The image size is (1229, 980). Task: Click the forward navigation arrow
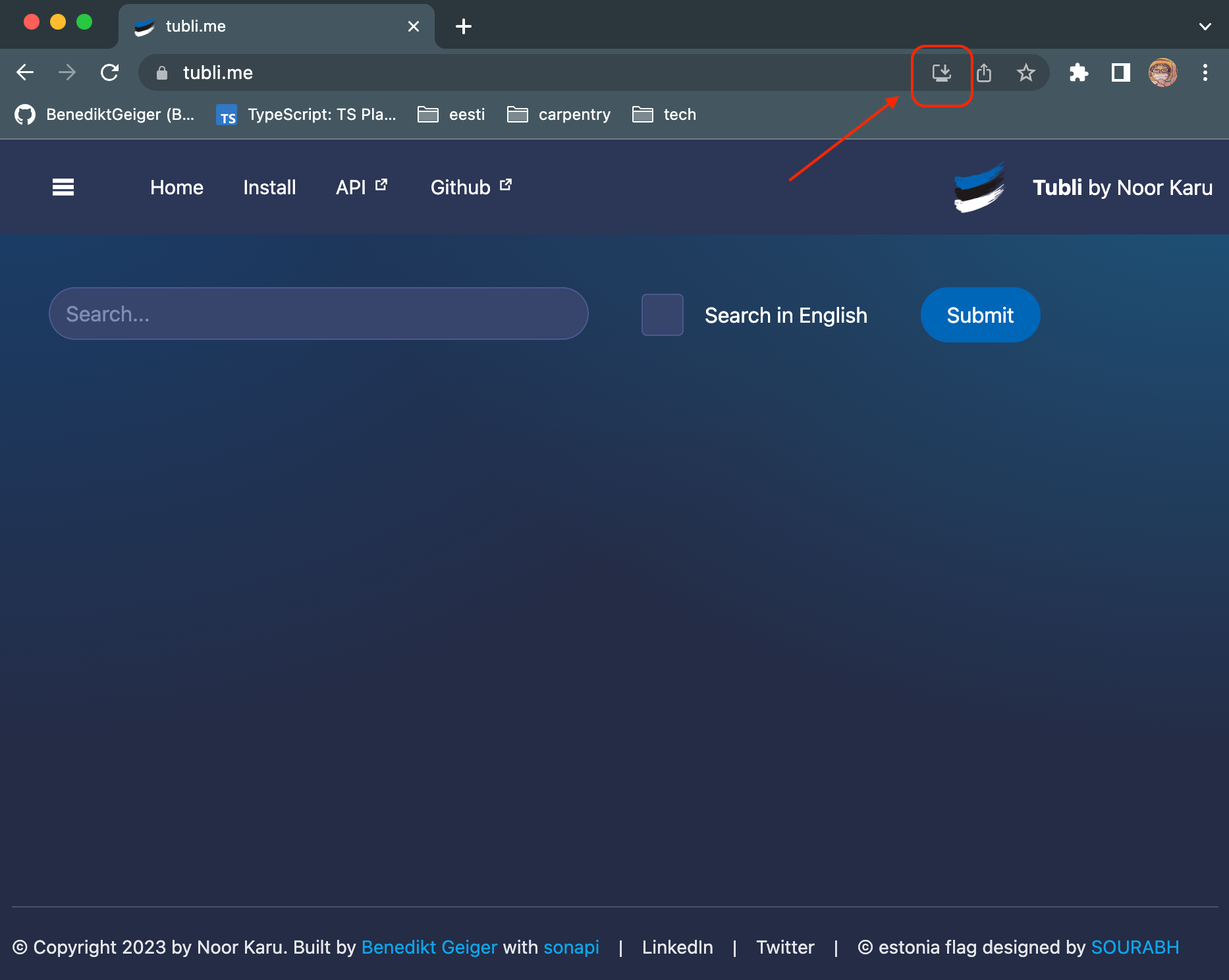click(x=67, y=72)
